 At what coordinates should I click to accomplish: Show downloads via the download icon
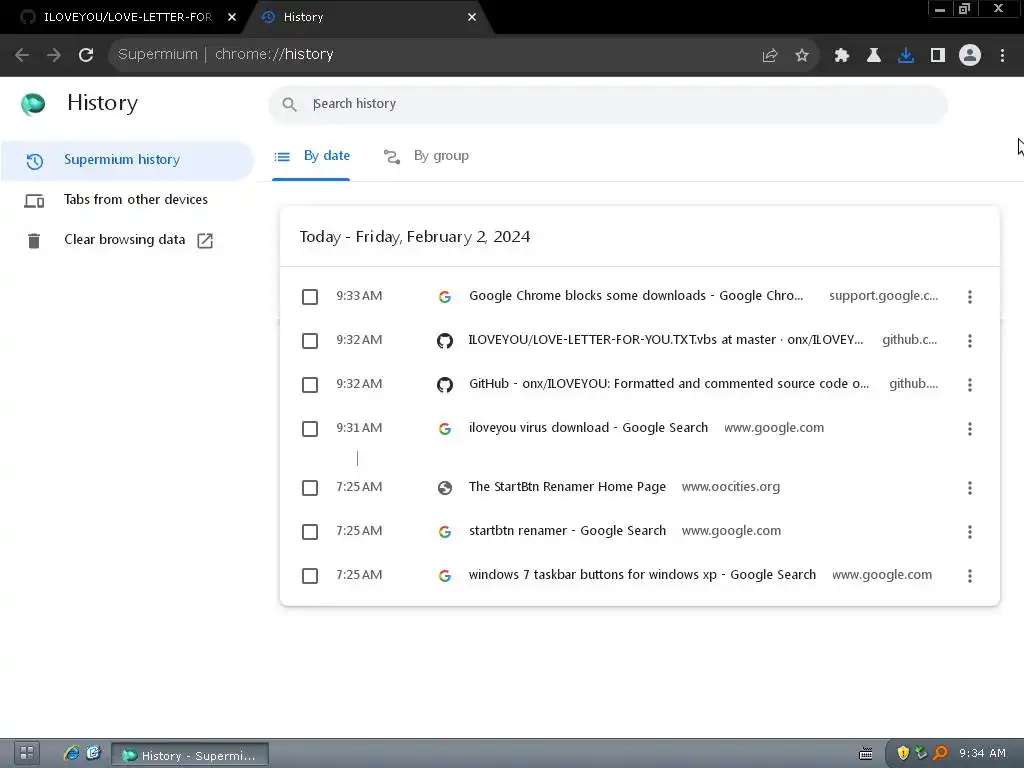(906, 56)
